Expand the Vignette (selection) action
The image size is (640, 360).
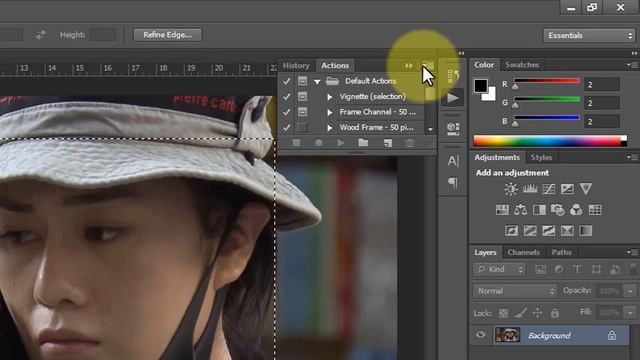click(330, 97)
